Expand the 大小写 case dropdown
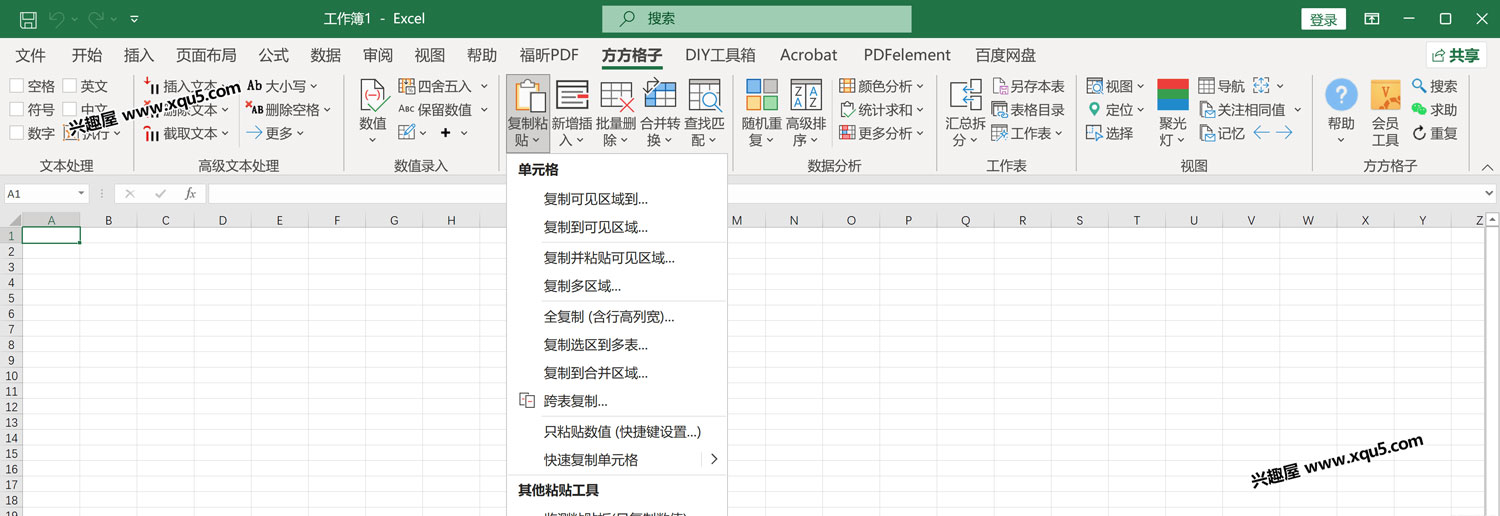 [313, 86]
